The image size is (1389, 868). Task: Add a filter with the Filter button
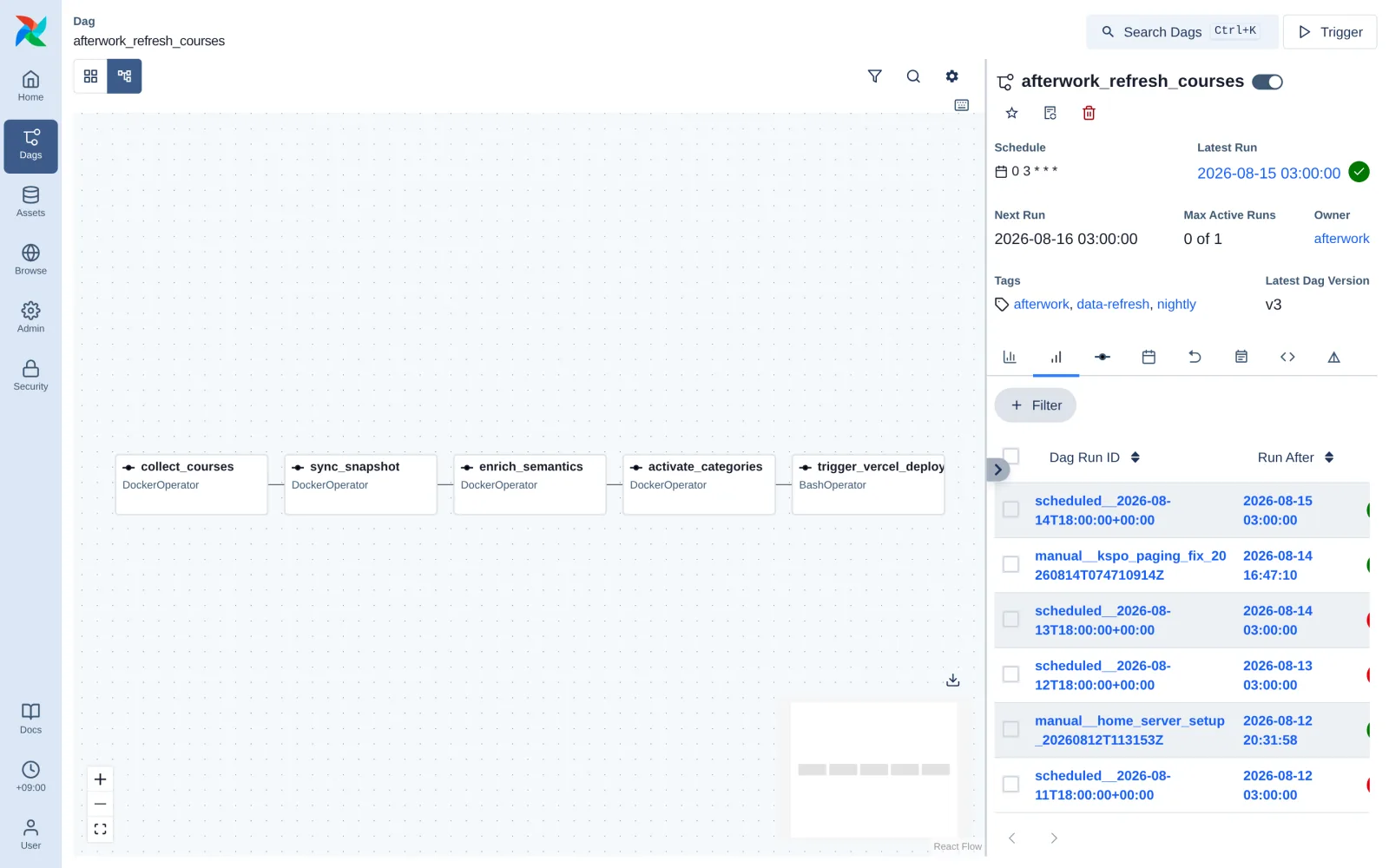pos(1035,405)
